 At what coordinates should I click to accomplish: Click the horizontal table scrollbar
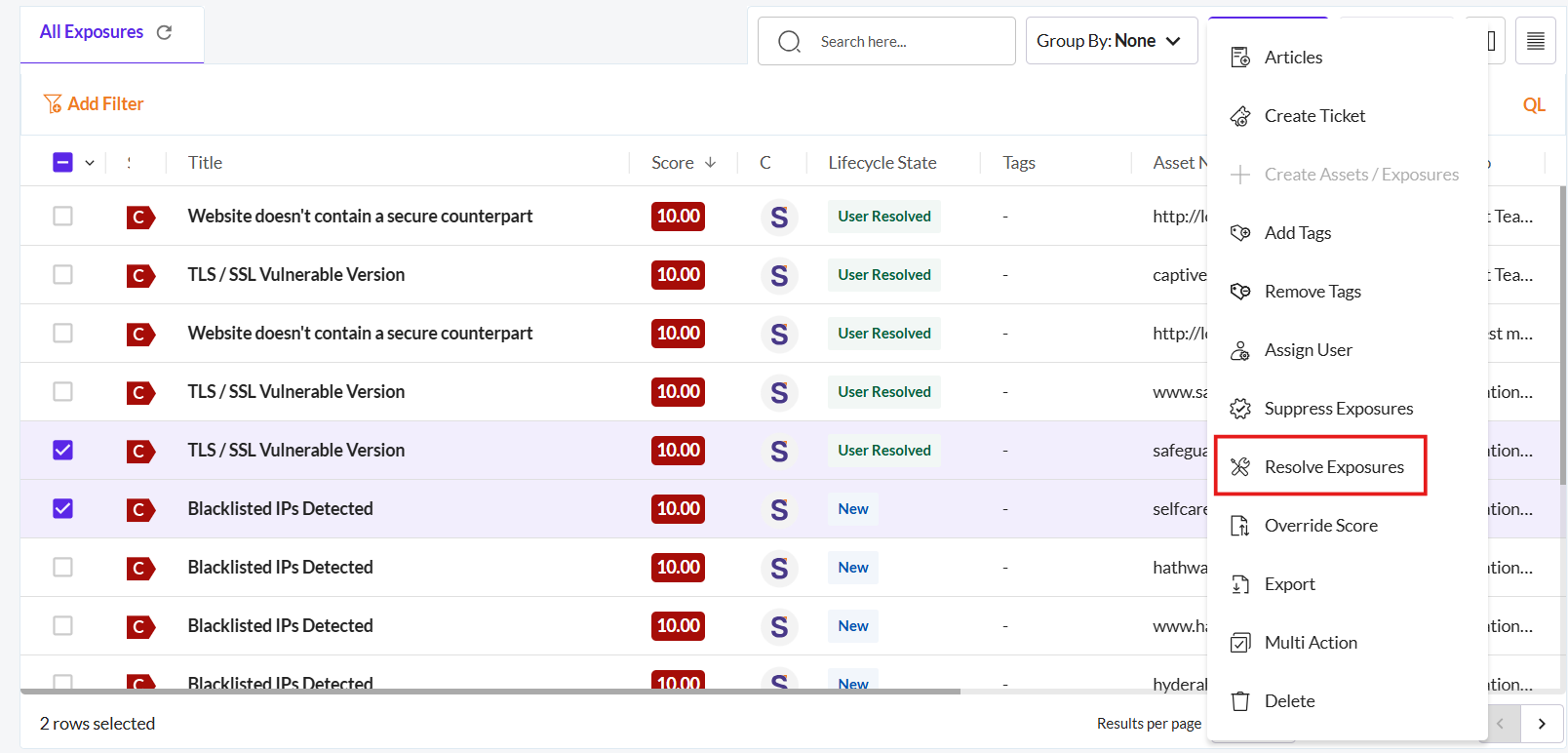pyautogui.click(x=490, y=692)
